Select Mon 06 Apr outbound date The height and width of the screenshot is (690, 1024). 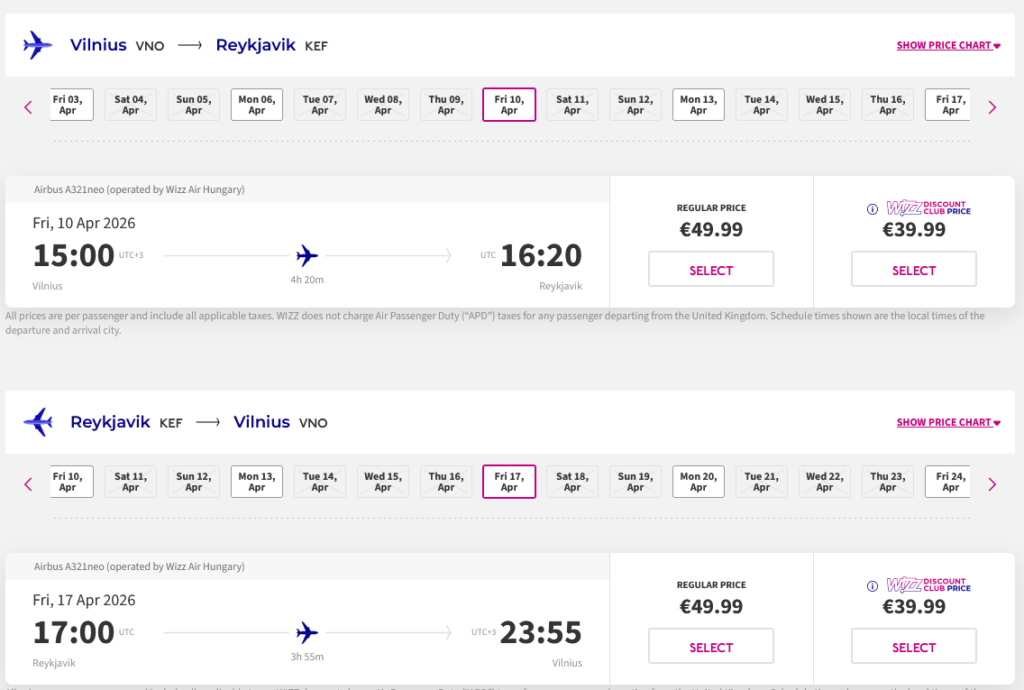coord(257,105)
